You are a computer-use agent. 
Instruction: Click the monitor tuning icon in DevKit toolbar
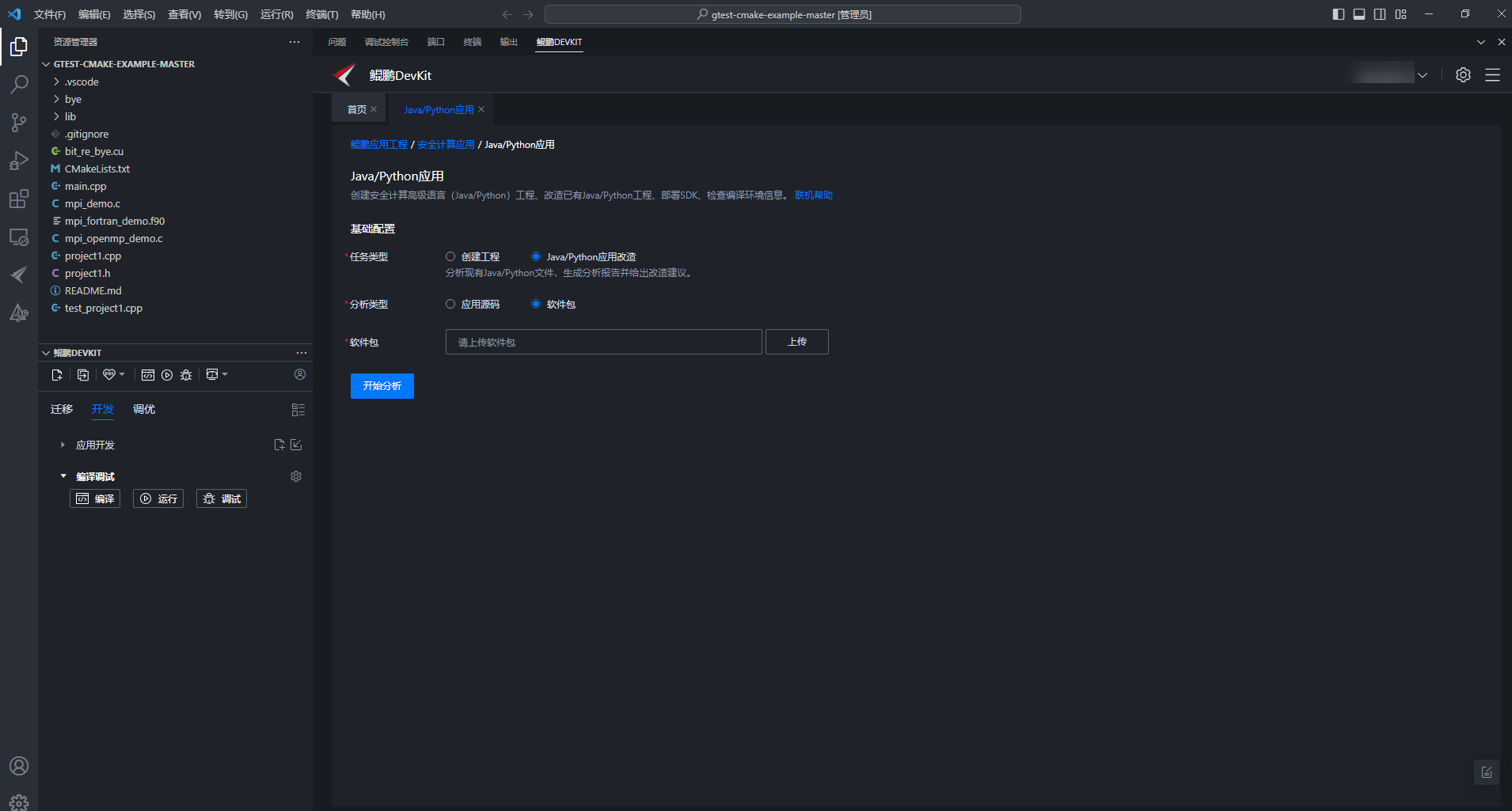(212, 374)
